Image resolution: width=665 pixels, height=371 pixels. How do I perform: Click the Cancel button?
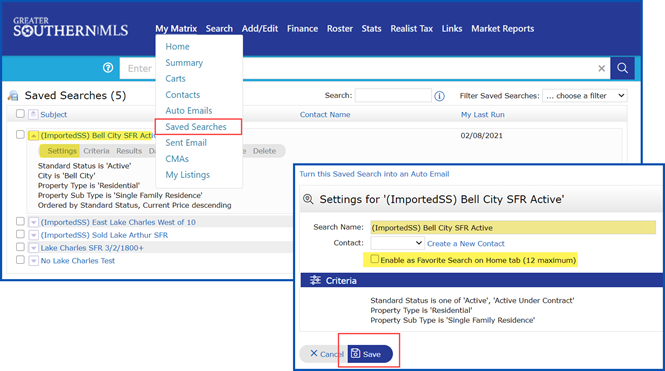tap(324, 354)
